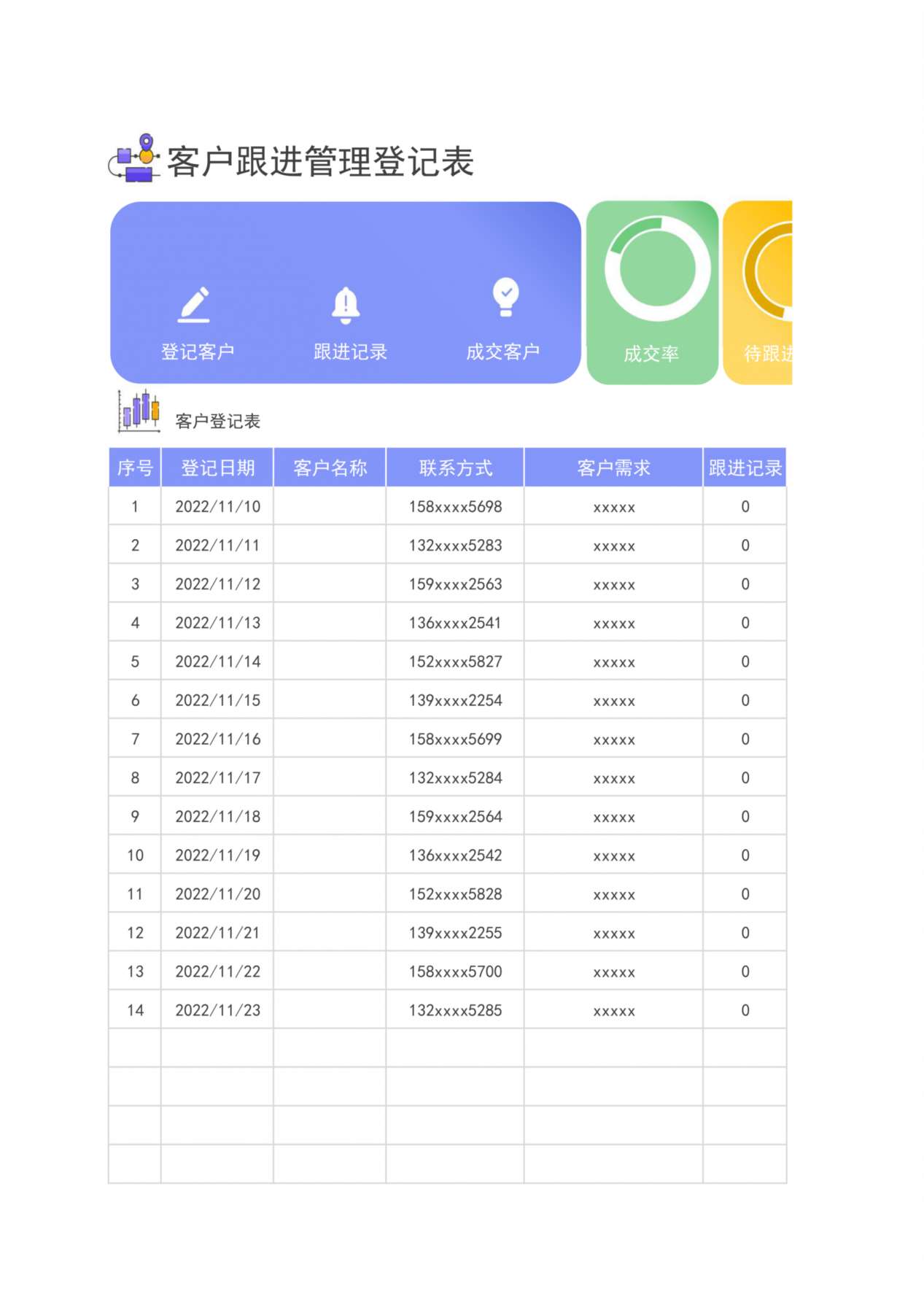This screenshot has width=924, height=1307.
Task: Select date cell 2022/11/12
Action: pyautogui.click(x=217, y=583)
